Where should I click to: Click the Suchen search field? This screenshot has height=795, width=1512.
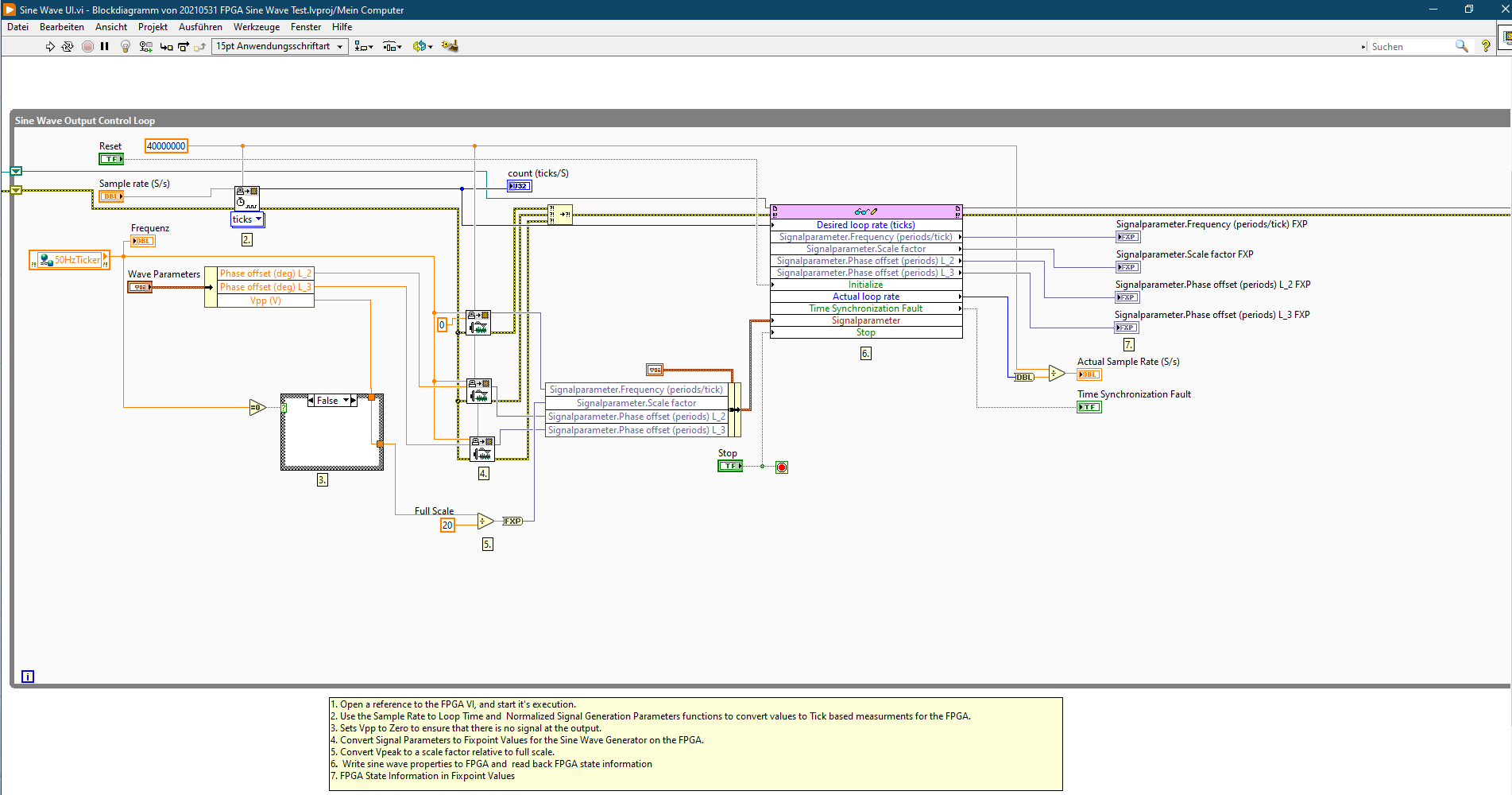1410,47
